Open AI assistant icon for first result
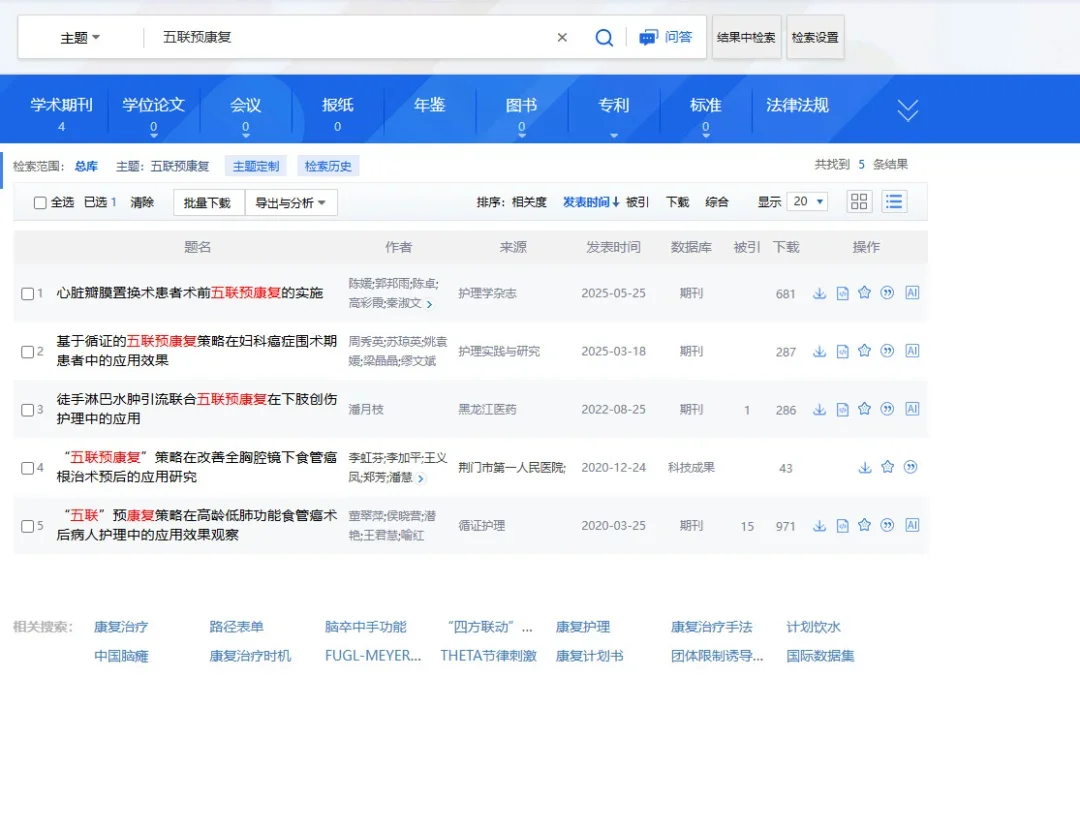This screenshot has width=1080, height=831. point(911,294)
